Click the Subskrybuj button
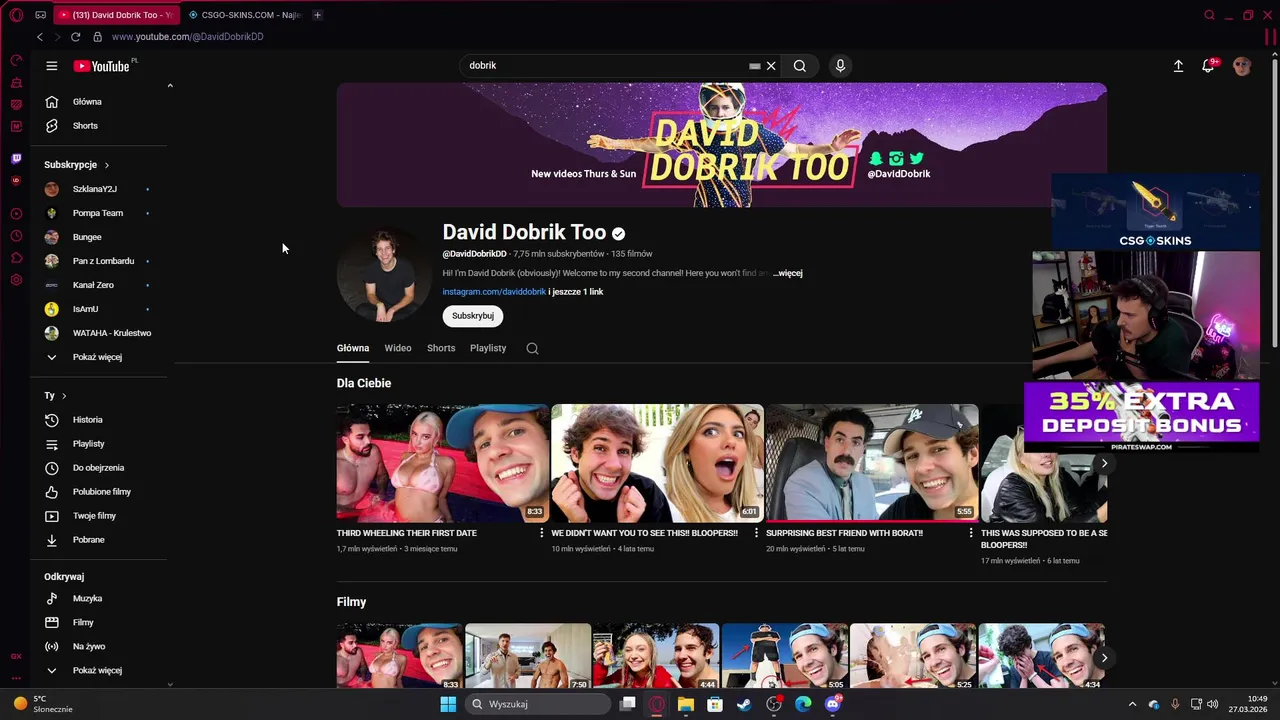This screenshot has width=1280, height=720. [473, 316]
